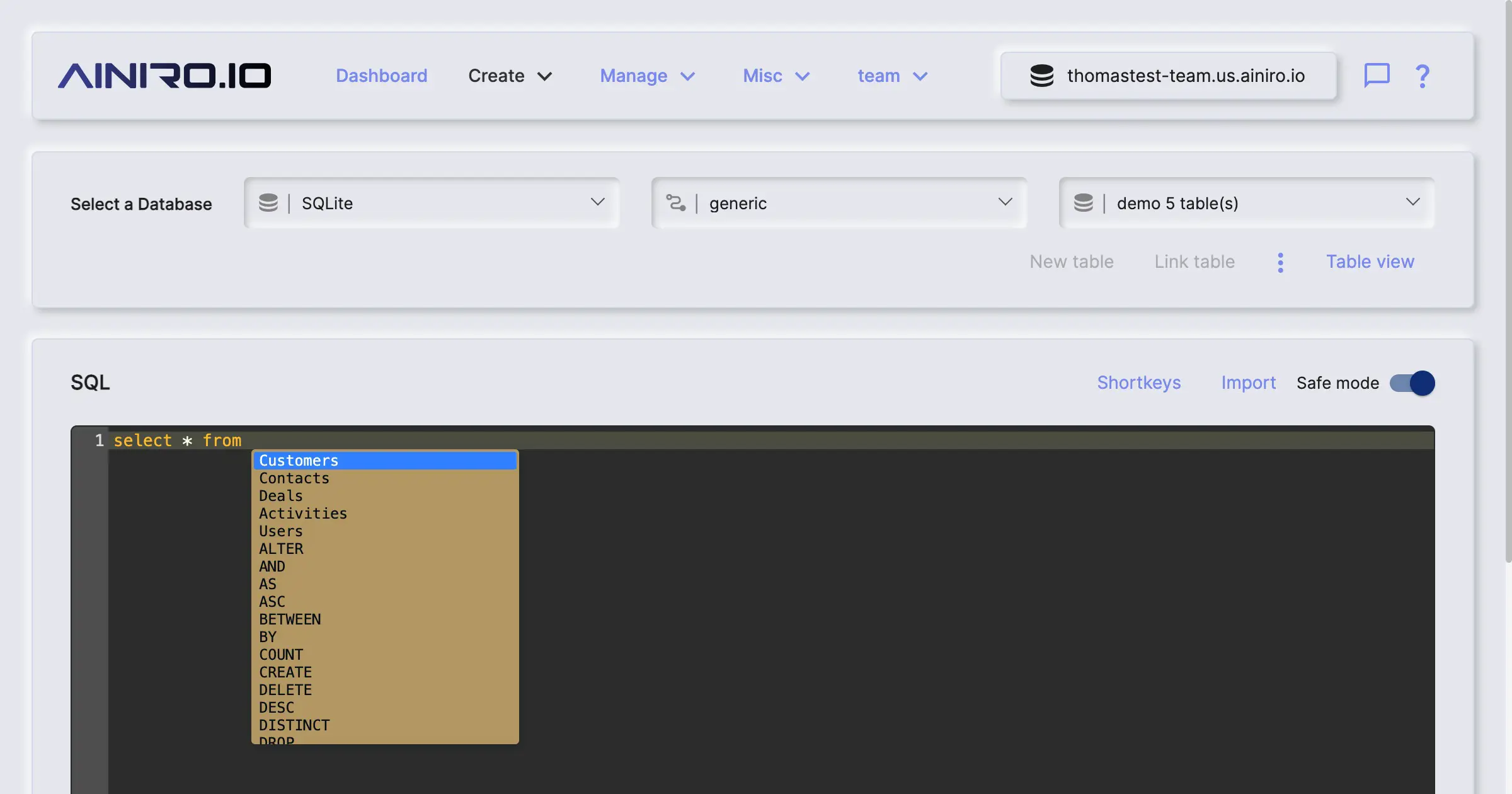1512x794 pixels.
Task: Open the database icon next to SQLite selector
Action: click(269, 202)
